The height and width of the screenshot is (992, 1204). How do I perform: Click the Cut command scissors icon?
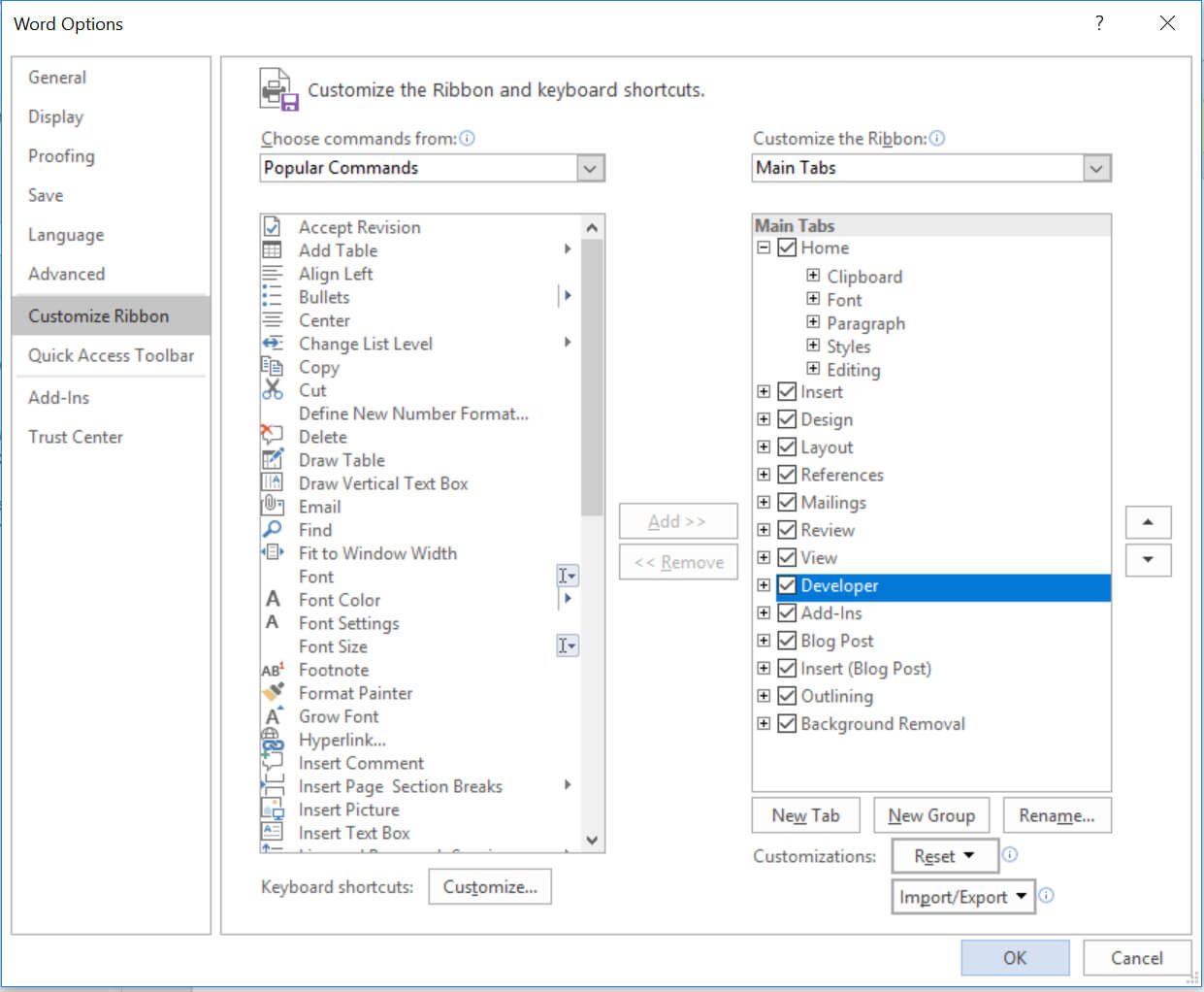pyautogui.click(x=272, y=390)
